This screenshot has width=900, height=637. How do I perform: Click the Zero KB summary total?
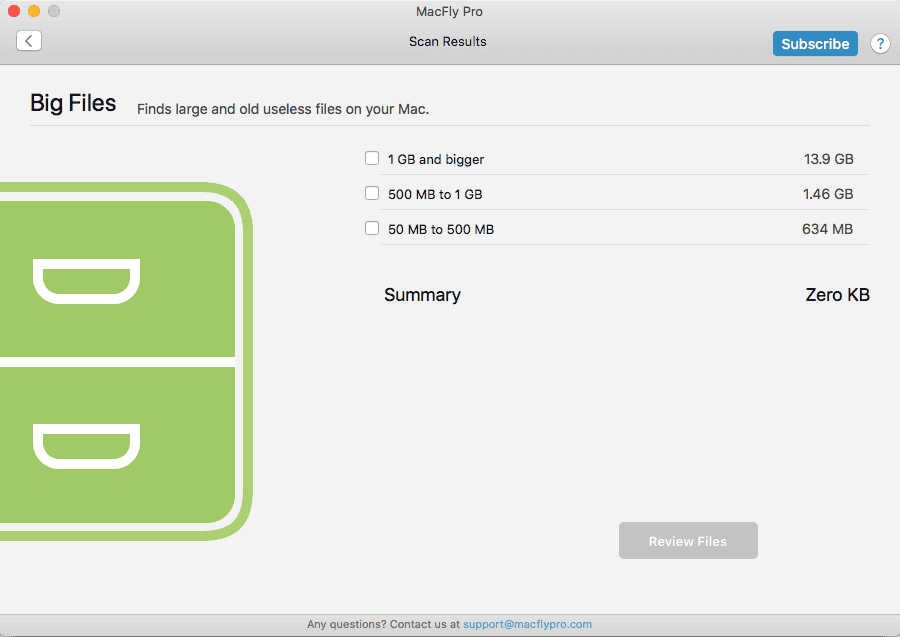click(x=837, y=295)
